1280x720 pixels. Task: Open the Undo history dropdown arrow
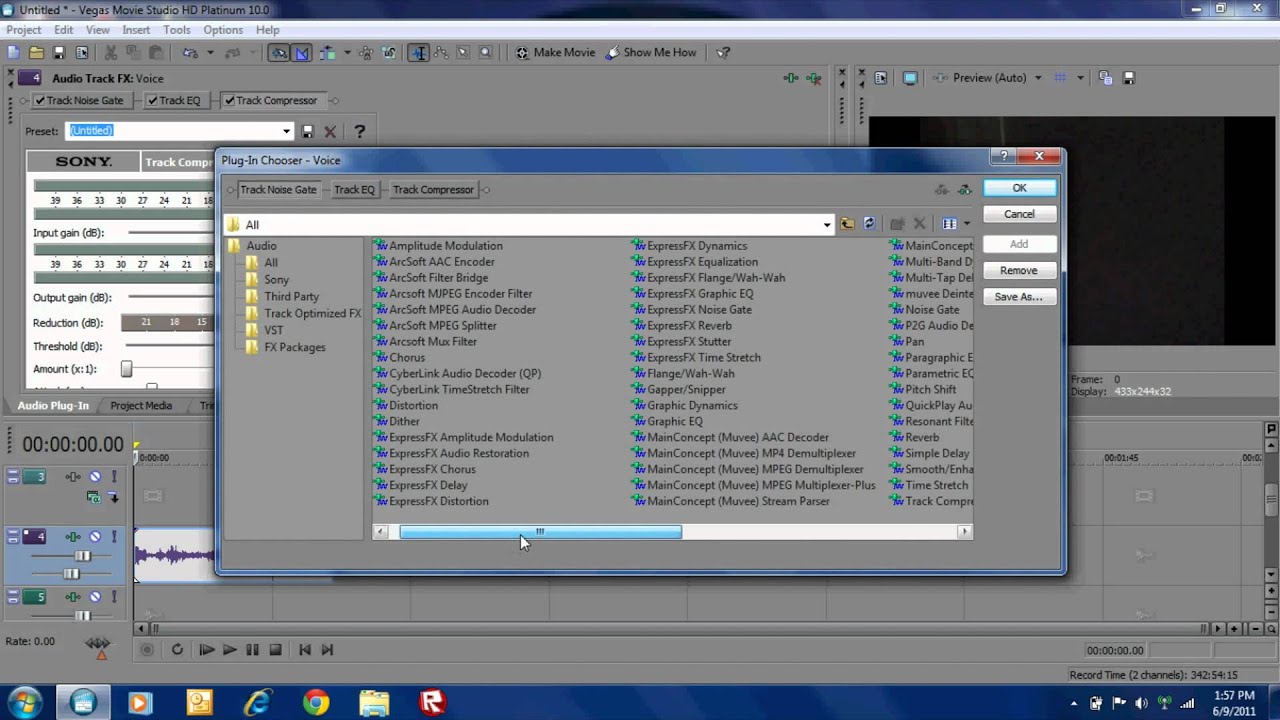[x=211, y=52]
